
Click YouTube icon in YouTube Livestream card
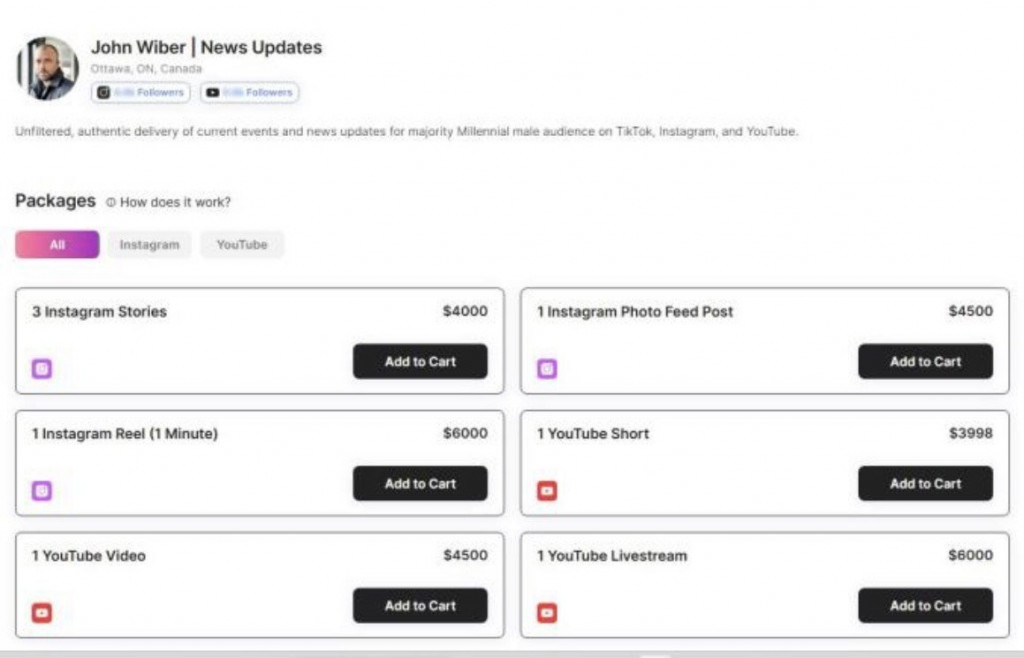(x=547, y=613)
